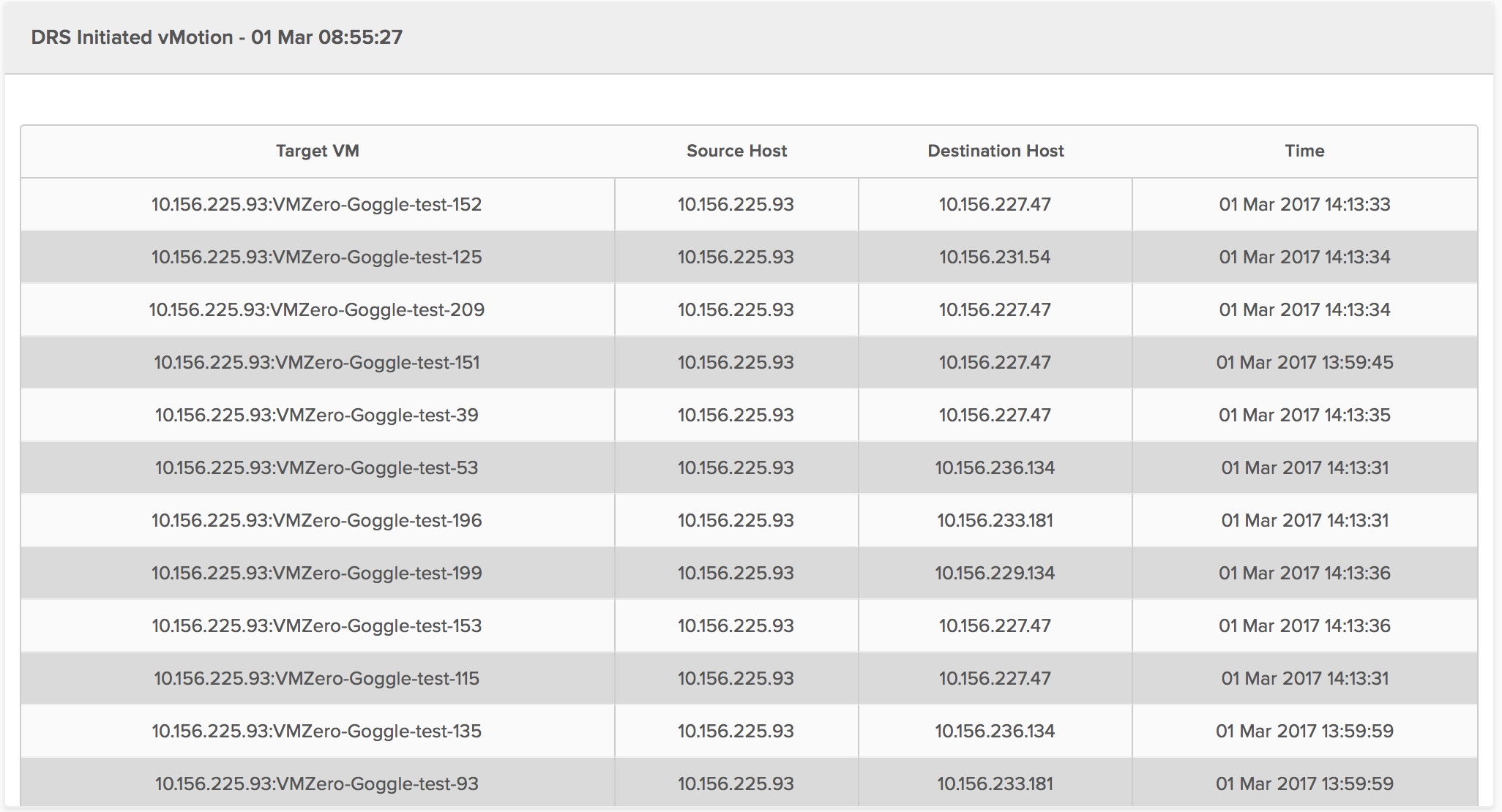Select the VMZero-Goggle-test-151 target VM cell
The image size is (1502, 812).
[x=317, y=362]
